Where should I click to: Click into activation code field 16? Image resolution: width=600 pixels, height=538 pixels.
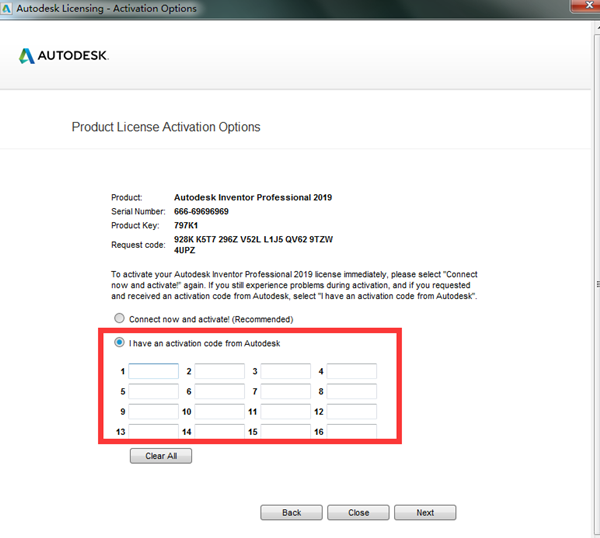[x=352, y=432]
